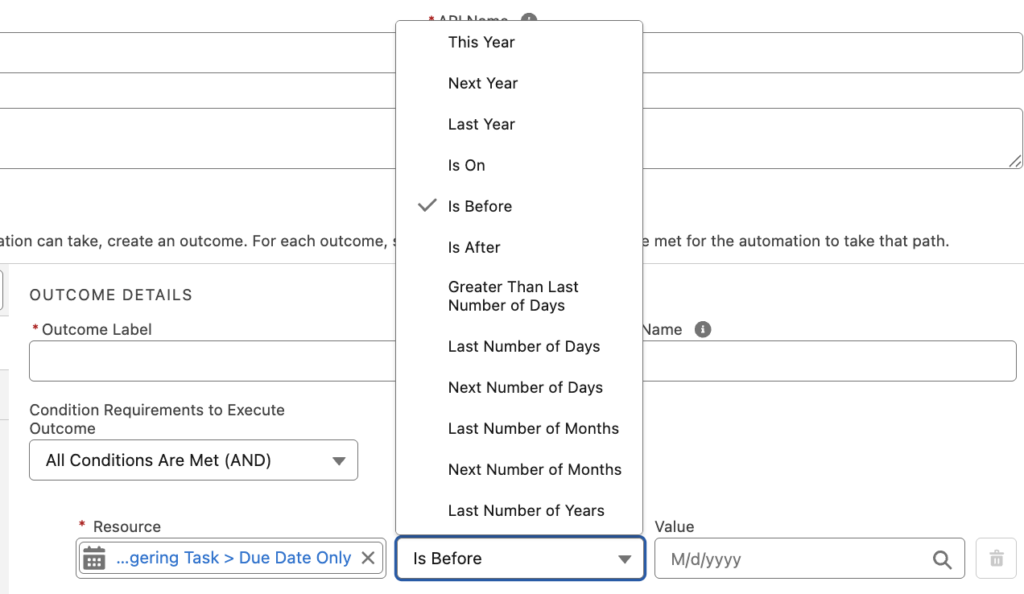Image resolution: width=1024 pixels, height=594 pixels.
Task: Choose the Last Year operator
Action: click(482, 124)
